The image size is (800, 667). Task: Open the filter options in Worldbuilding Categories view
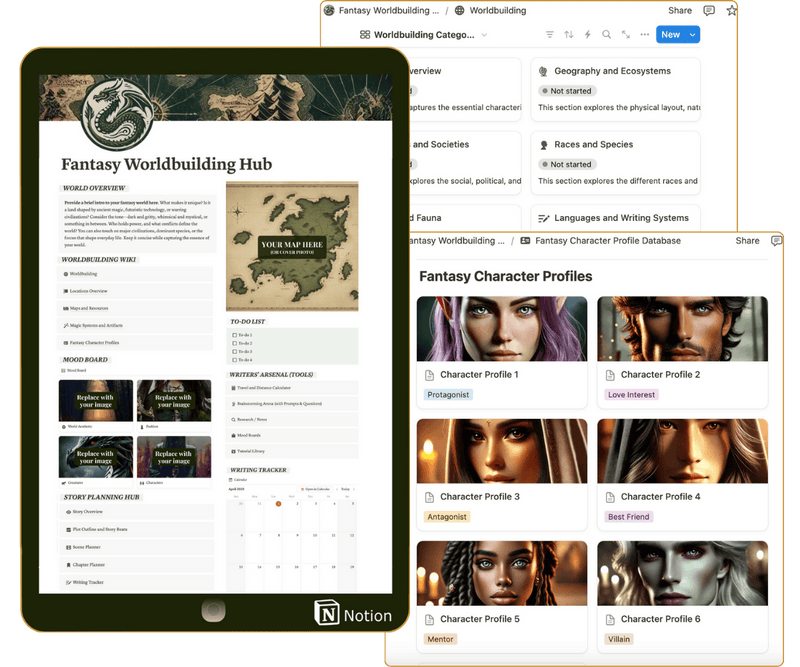point(550,34)
